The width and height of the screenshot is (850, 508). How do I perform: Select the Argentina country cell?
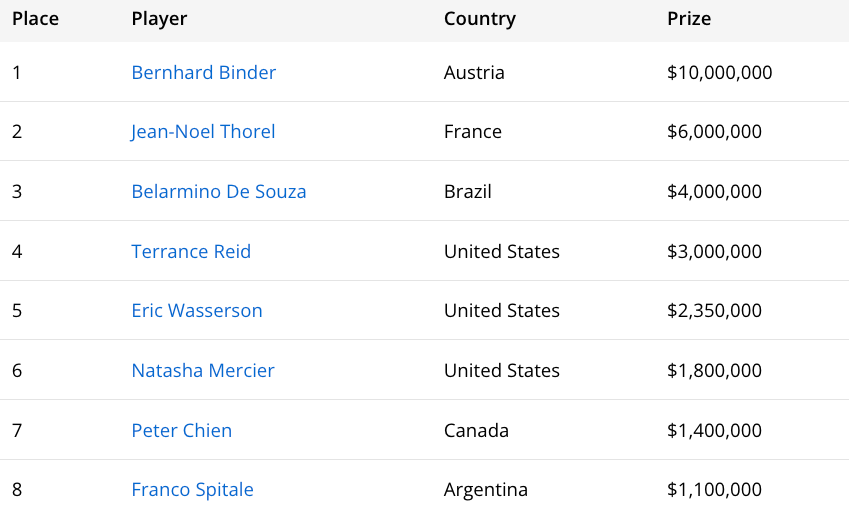486,489
